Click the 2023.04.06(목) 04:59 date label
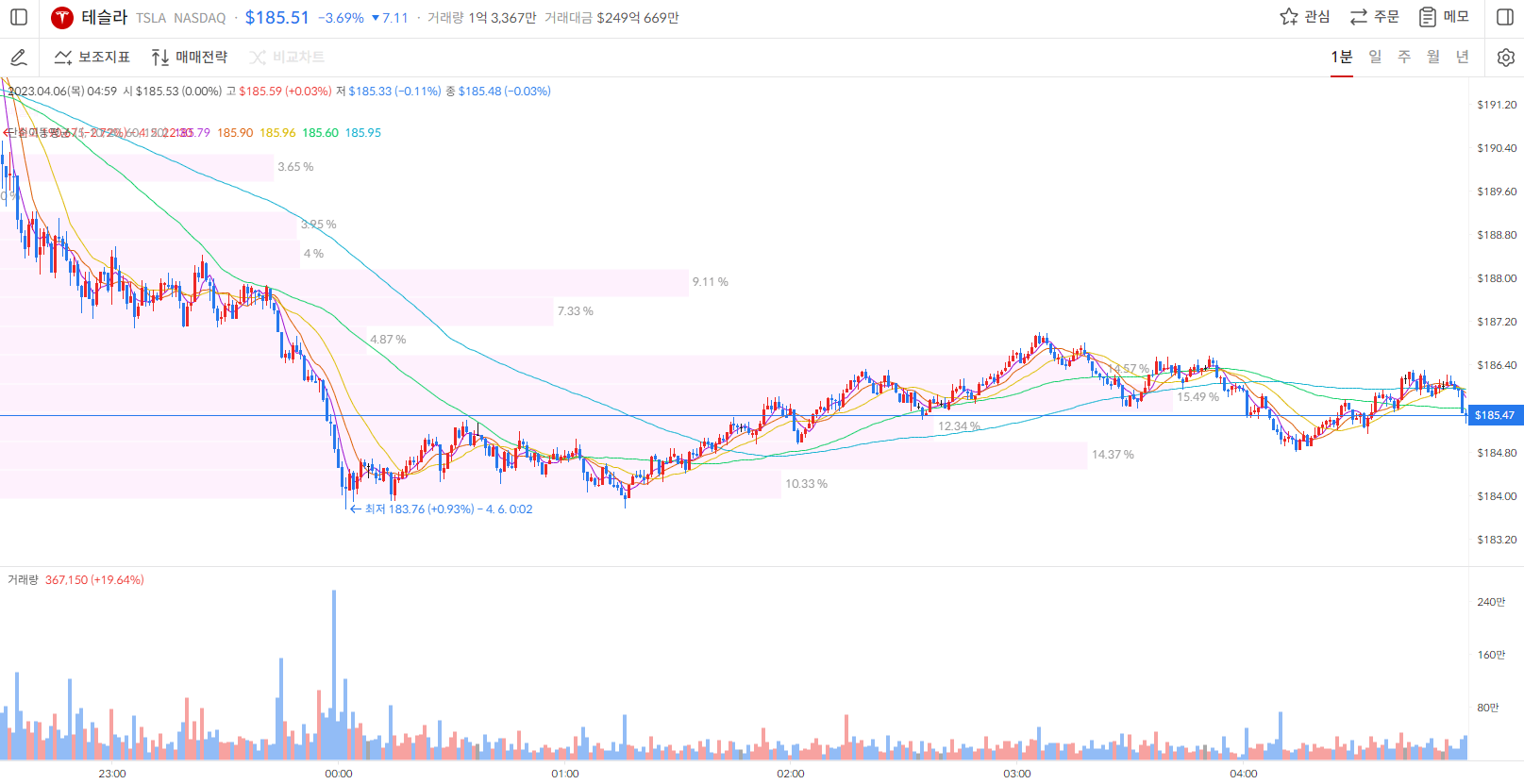 (62, 92)
